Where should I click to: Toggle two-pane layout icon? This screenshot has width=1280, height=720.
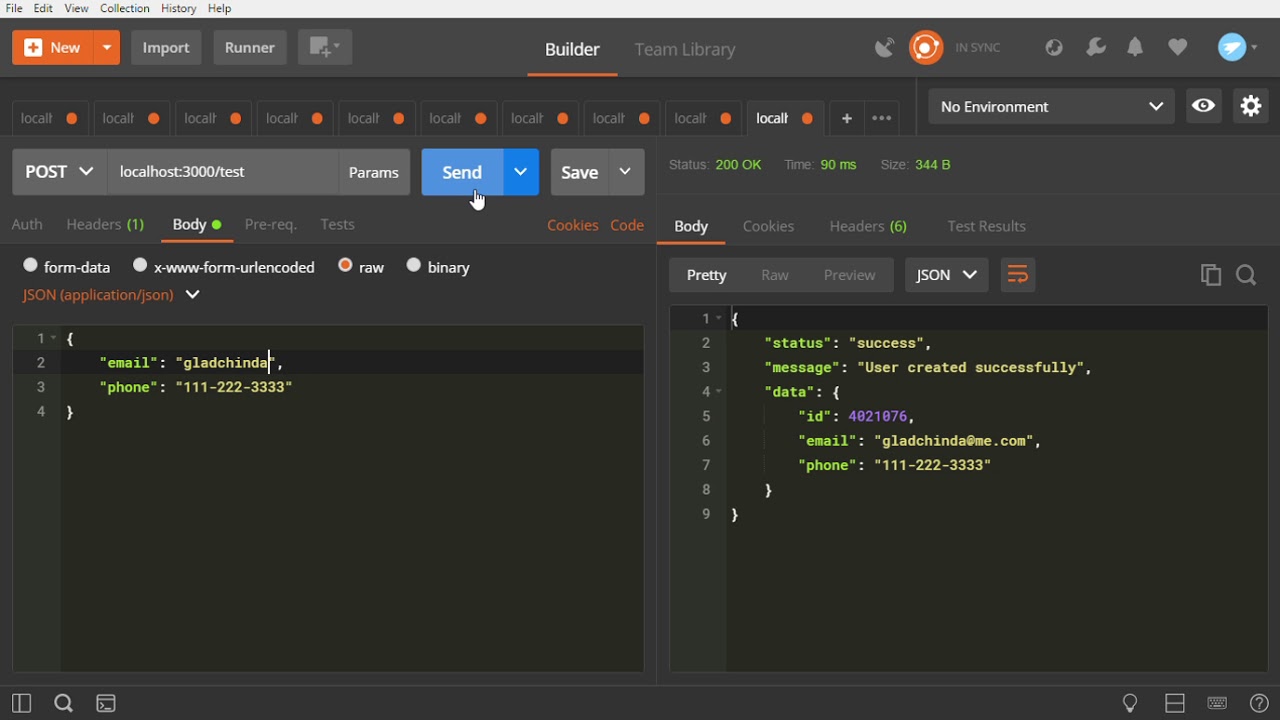click(1175, 703)
